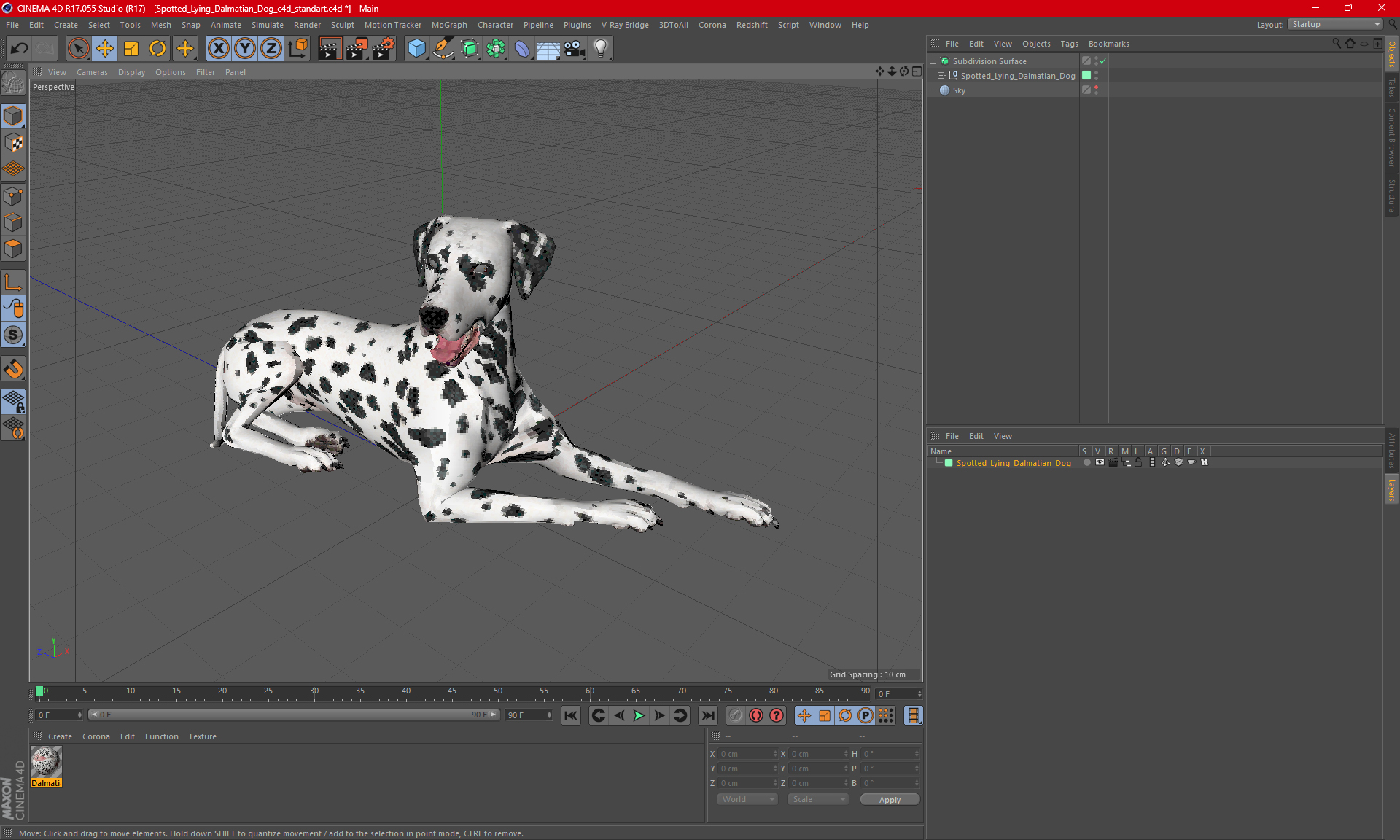
Task: Click the Camera object icon
Action: coord(574,48)
